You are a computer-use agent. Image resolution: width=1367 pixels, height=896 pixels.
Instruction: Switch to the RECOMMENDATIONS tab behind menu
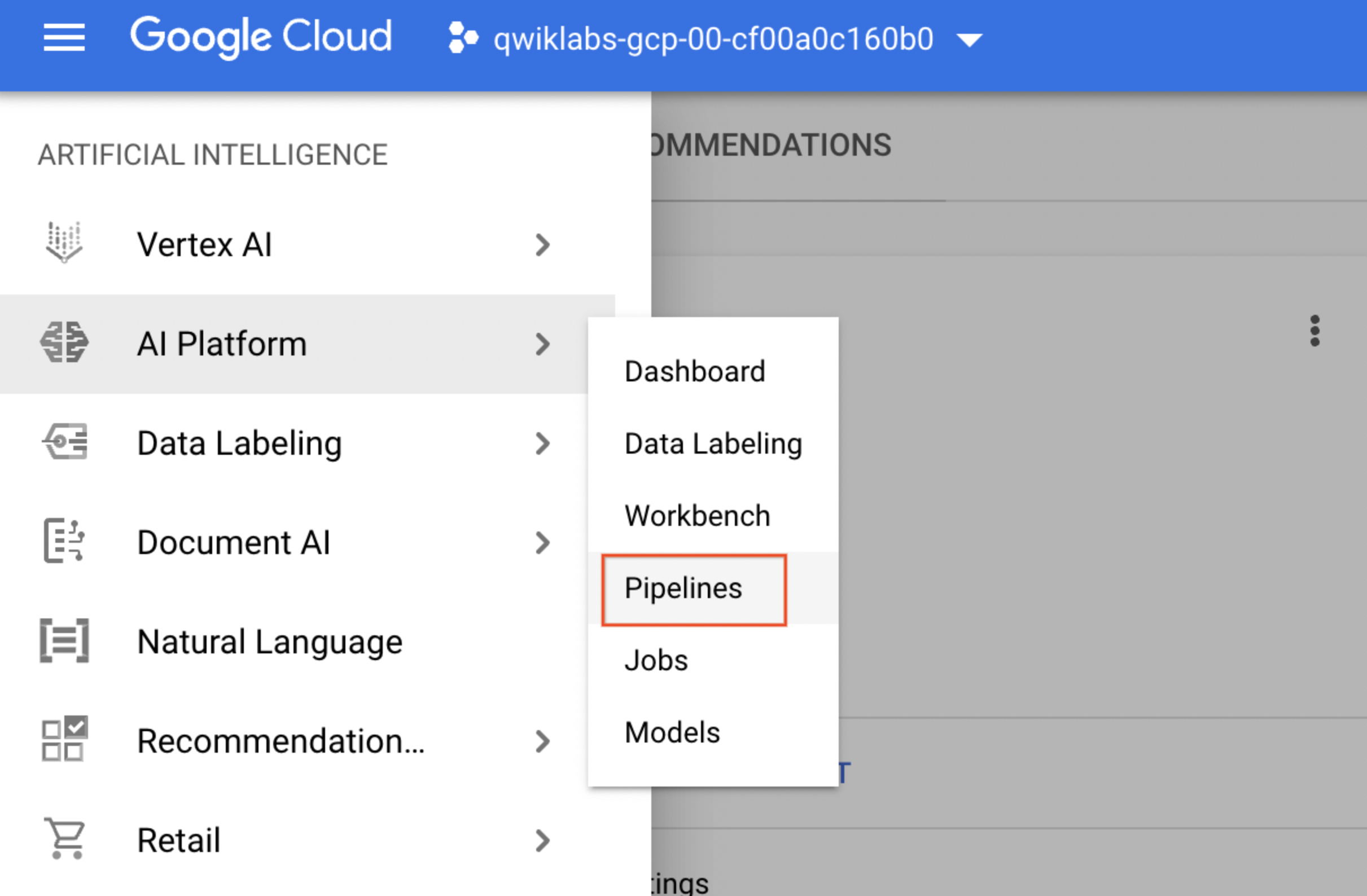pos(773,146)
